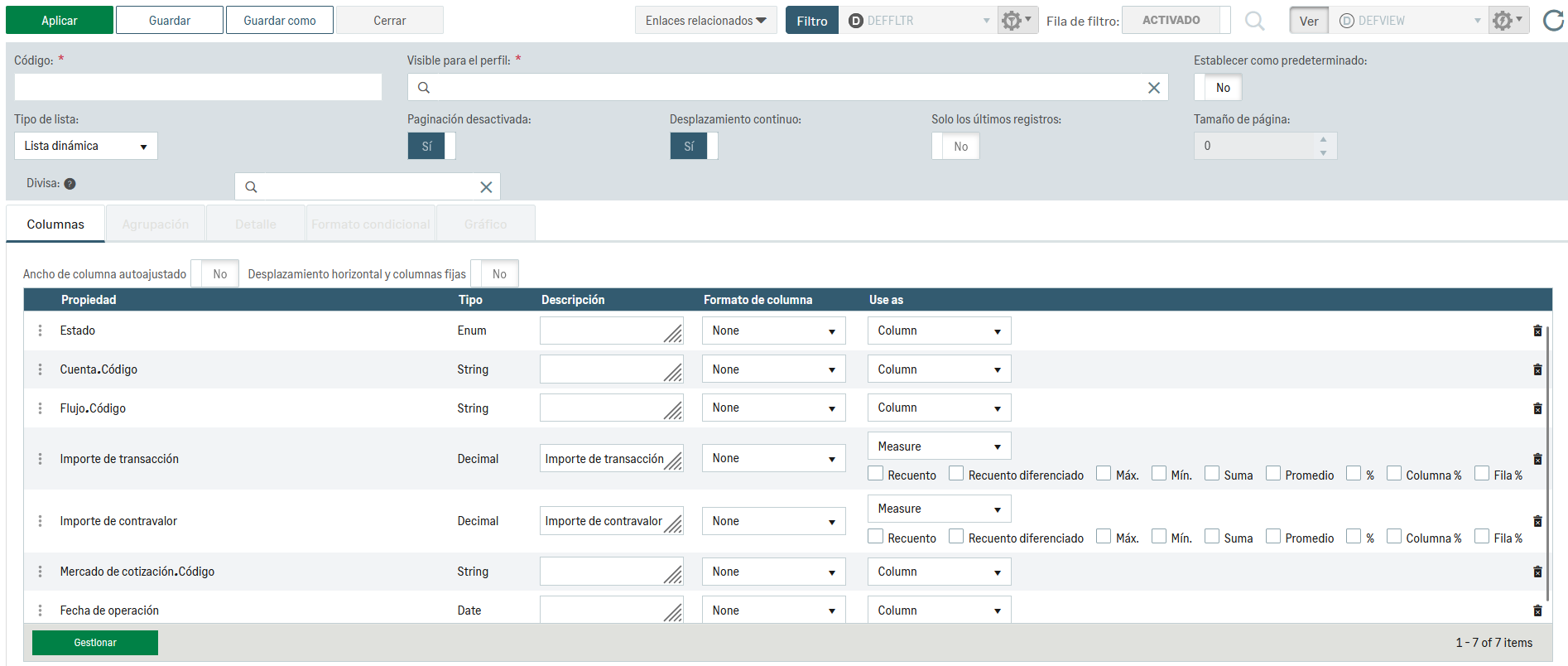Click the magnifier icon beside filter row

click(x=1254, y=21)
